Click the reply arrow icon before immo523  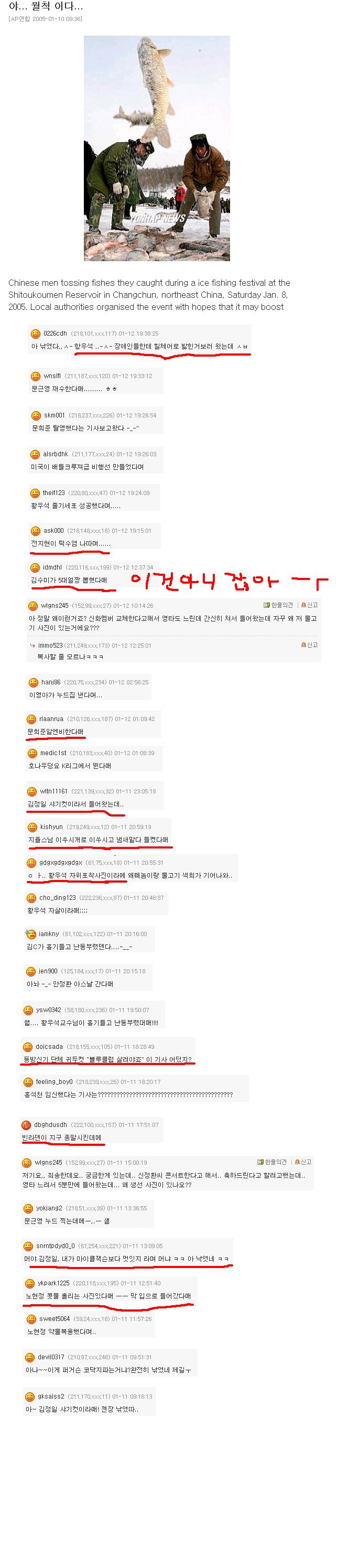point(31,645)
